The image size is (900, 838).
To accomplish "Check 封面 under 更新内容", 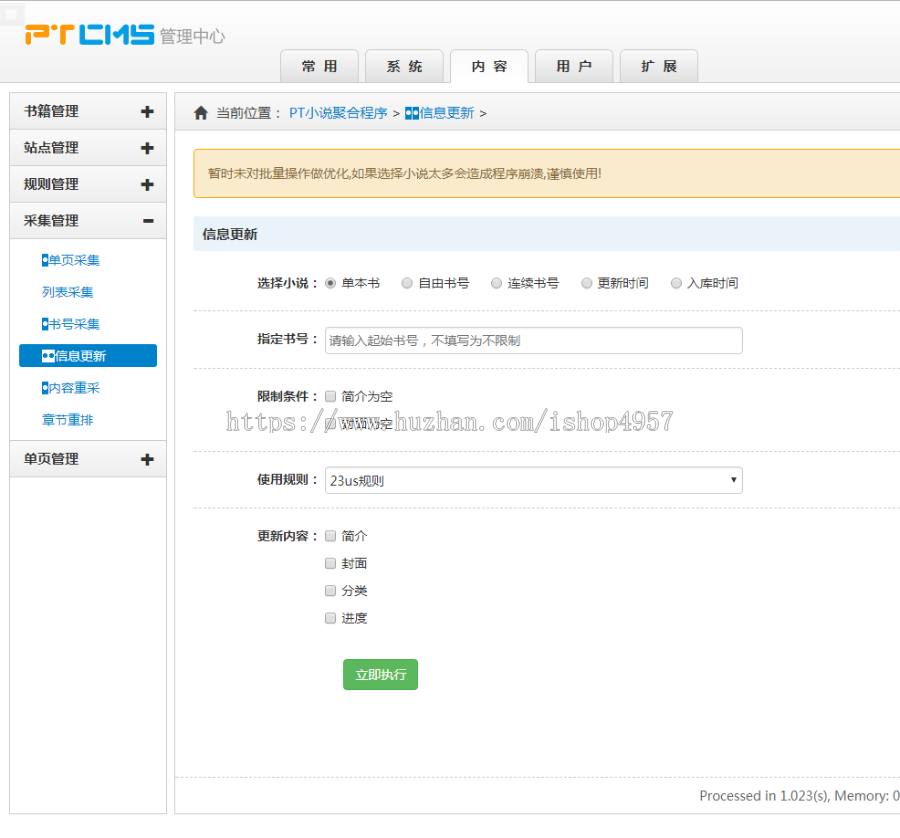I will pos(331,564).
